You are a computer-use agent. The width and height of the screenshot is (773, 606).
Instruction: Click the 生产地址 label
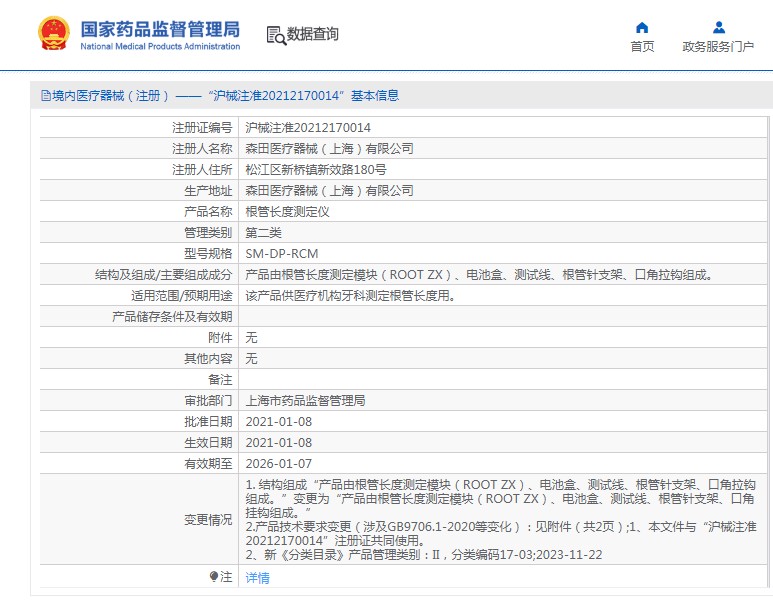208,190
